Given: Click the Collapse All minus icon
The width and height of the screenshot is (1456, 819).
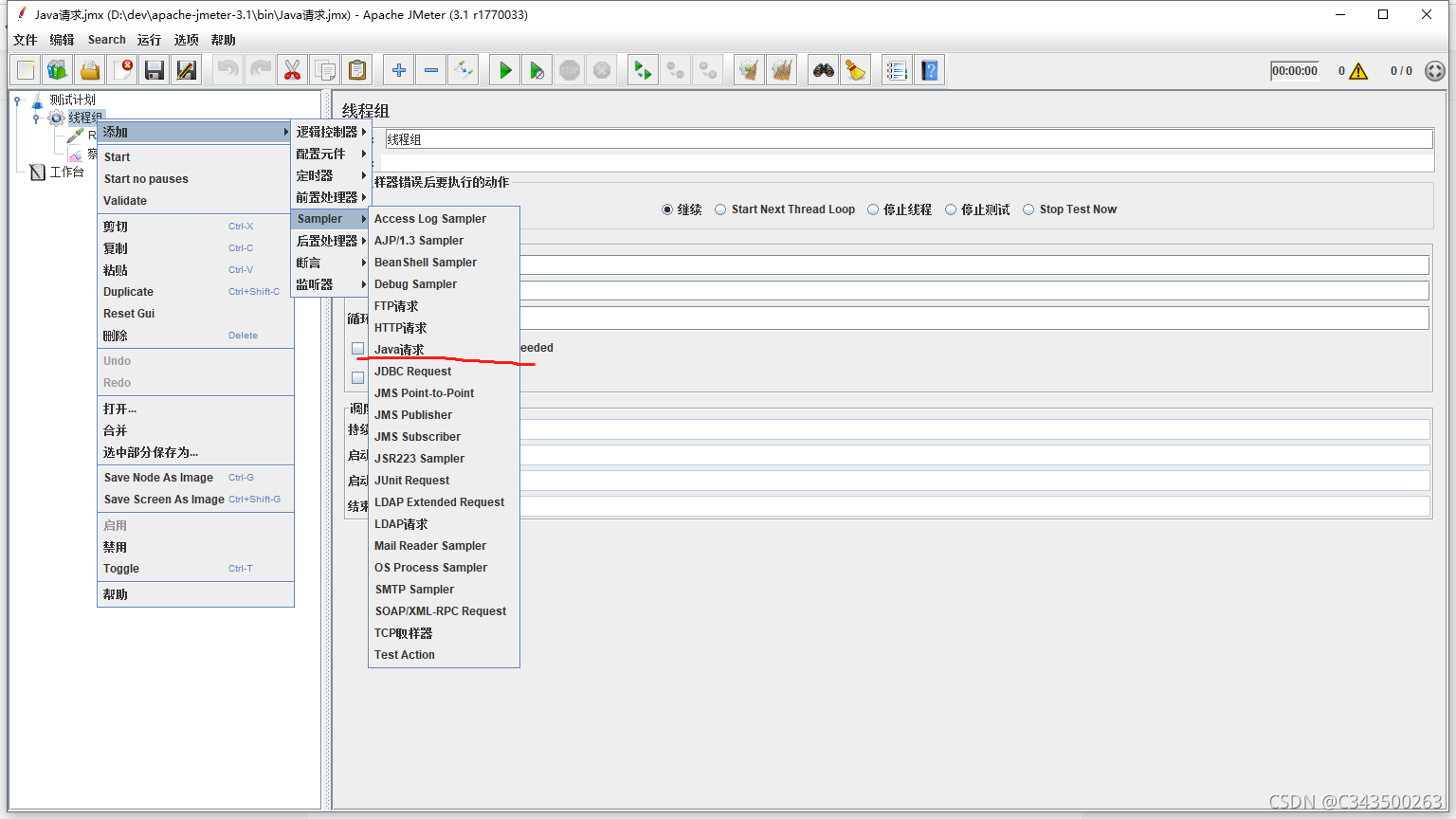Looking at the screenshot, I should coord(431,70).
